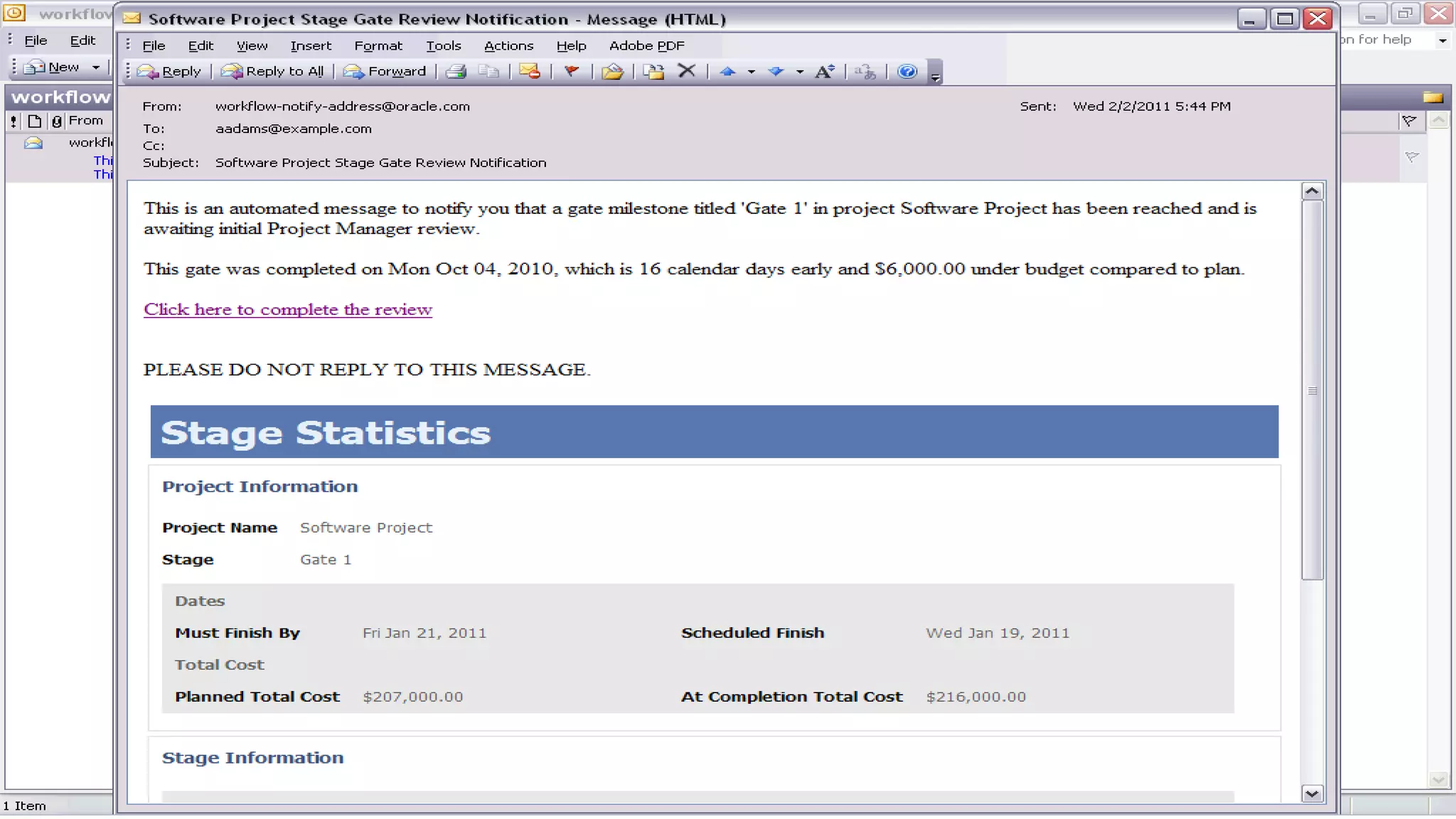This screenshot has height=819, width=1456.
Task: Click the font size A icon
Action: [x=825, y=71]
